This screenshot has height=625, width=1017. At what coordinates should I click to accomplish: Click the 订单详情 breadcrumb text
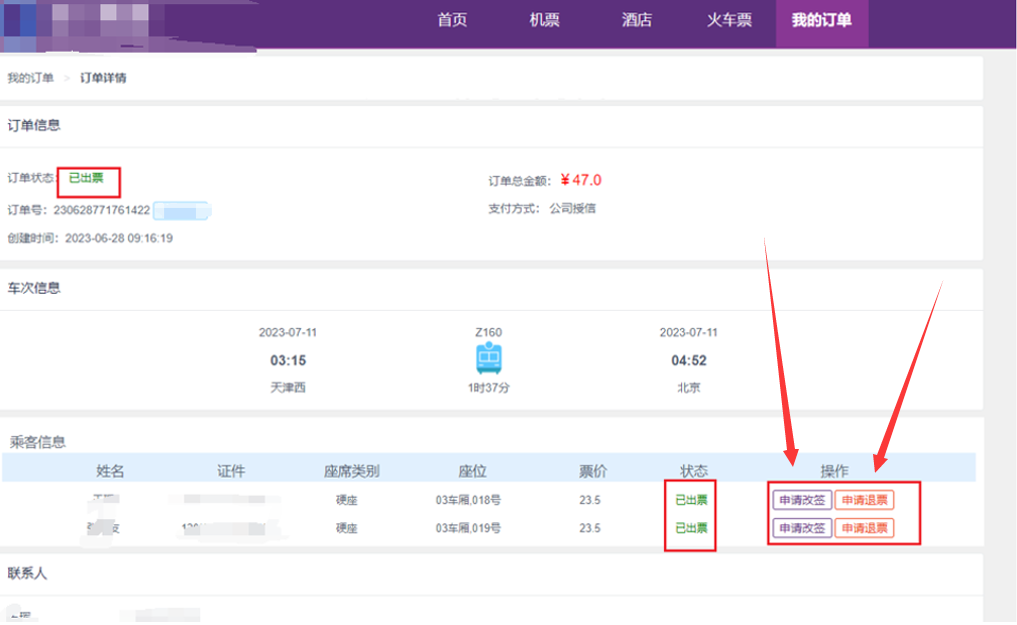point(103,78)
